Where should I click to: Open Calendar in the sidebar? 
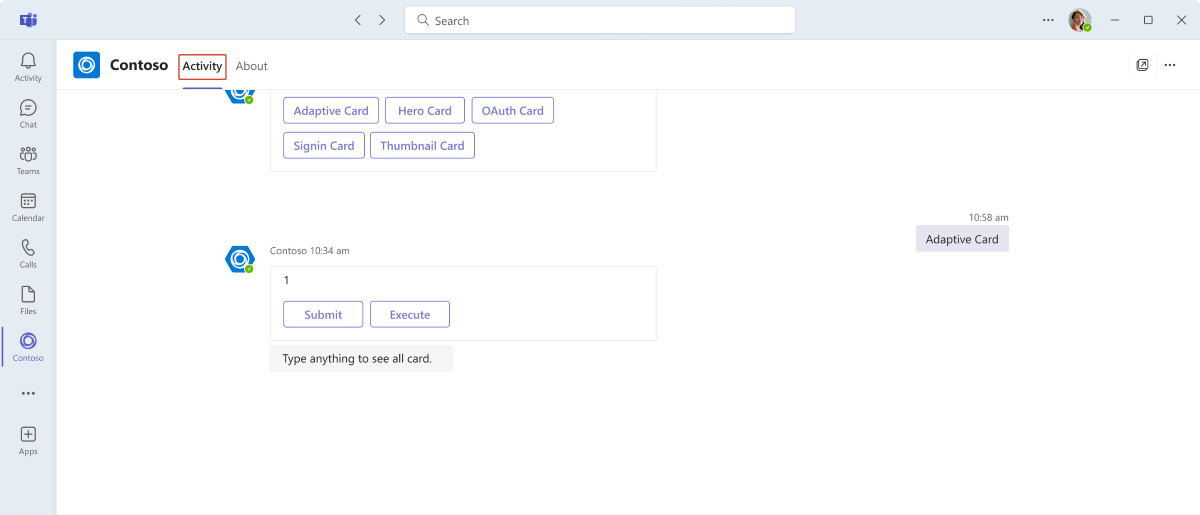pyautogui.click(x=28, y=207)
